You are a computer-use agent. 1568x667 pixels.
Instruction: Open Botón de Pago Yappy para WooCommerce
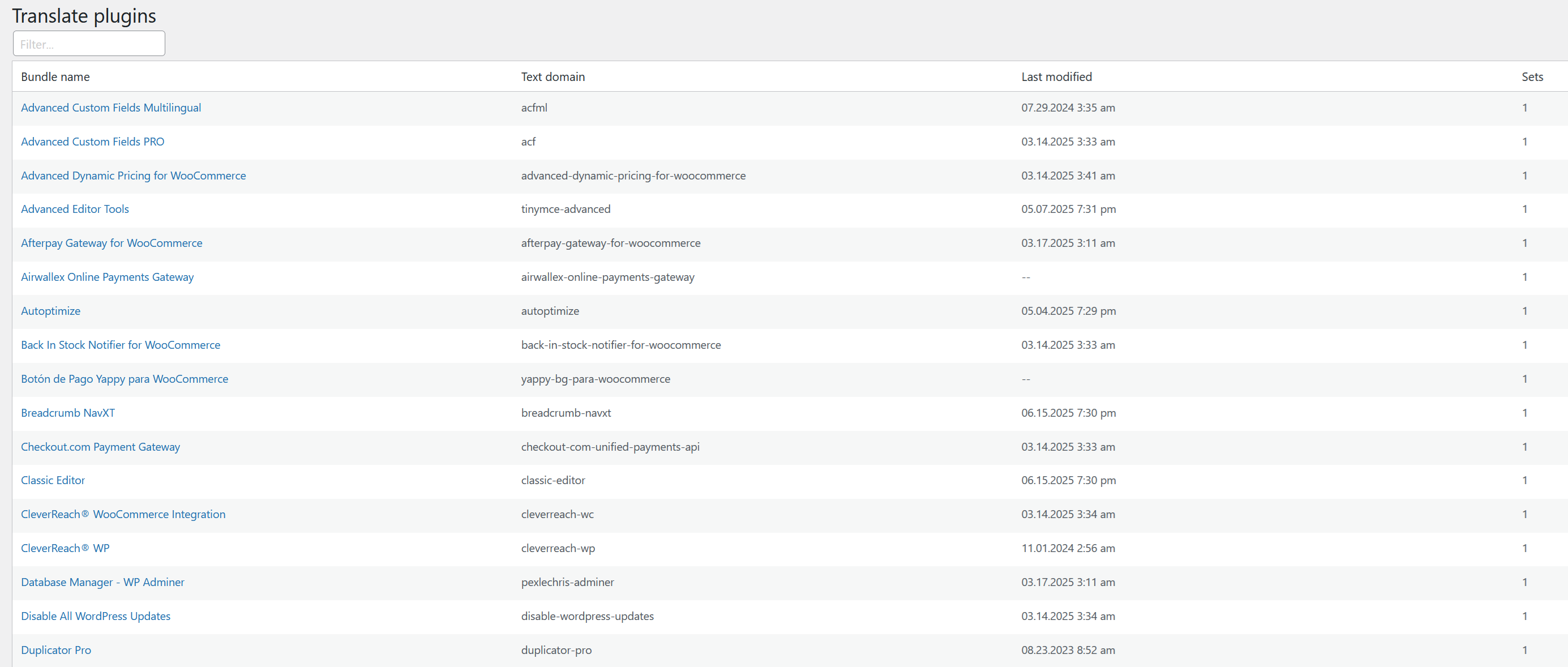coord(125,379)
